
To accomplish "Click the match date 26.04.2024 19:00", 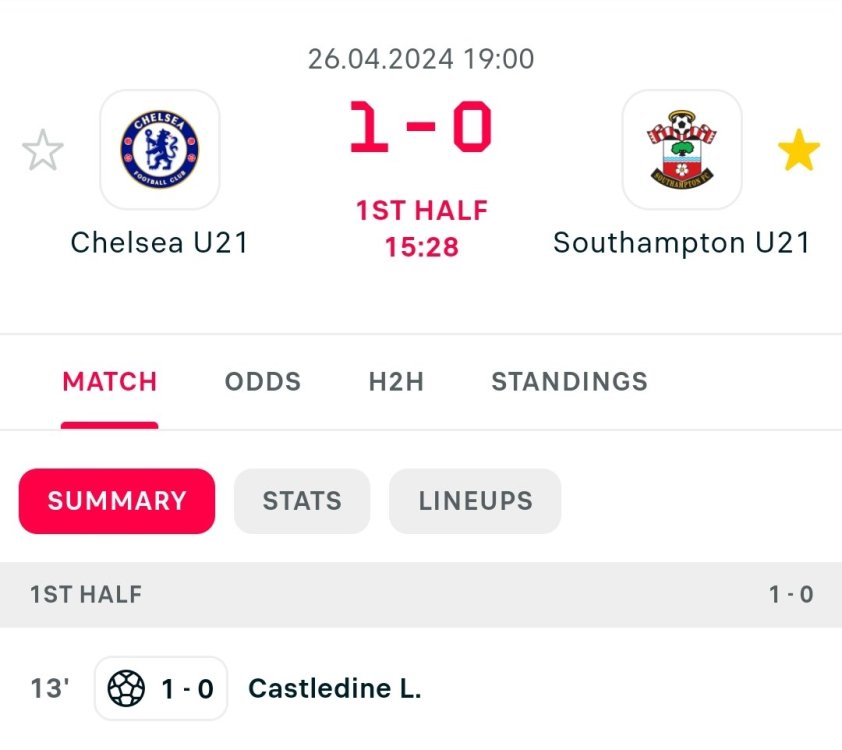I will click(421, 59).
